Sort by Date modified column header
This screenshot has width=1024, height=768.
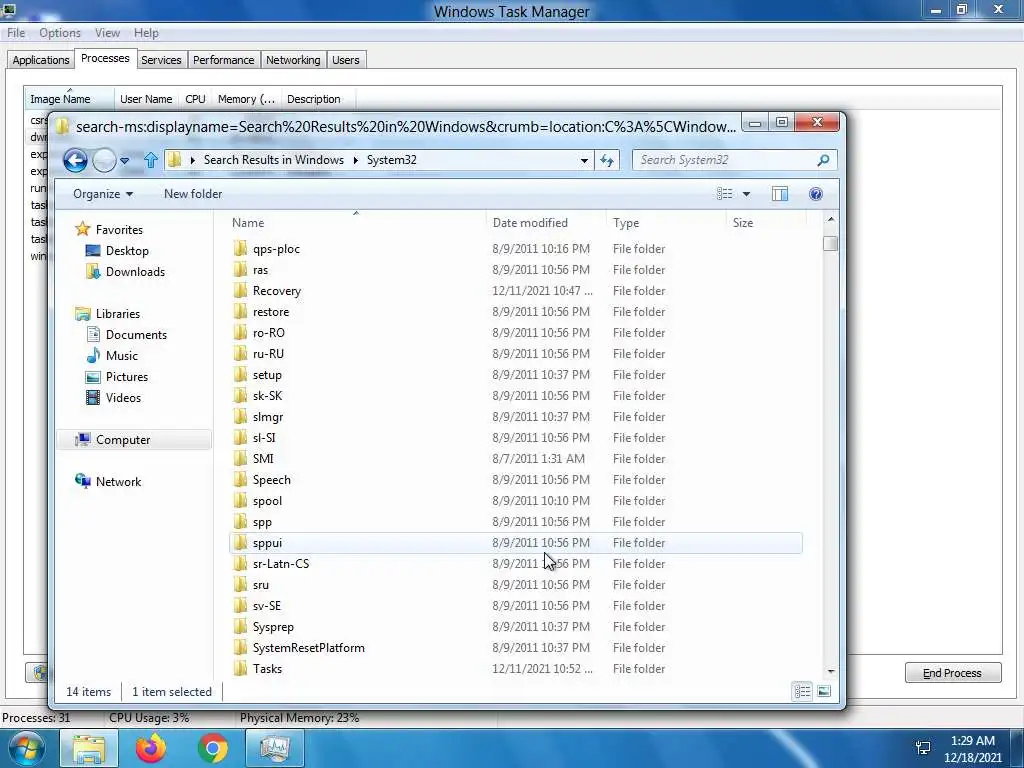tap(546, 223)
